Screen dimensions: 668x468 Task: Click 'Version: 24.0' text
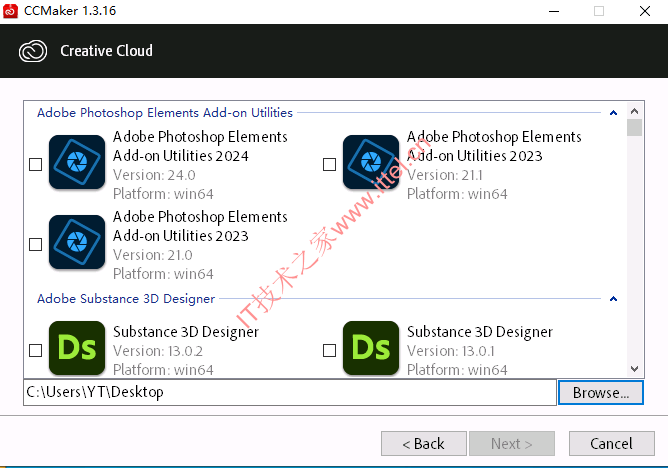[x=154, y=175]
